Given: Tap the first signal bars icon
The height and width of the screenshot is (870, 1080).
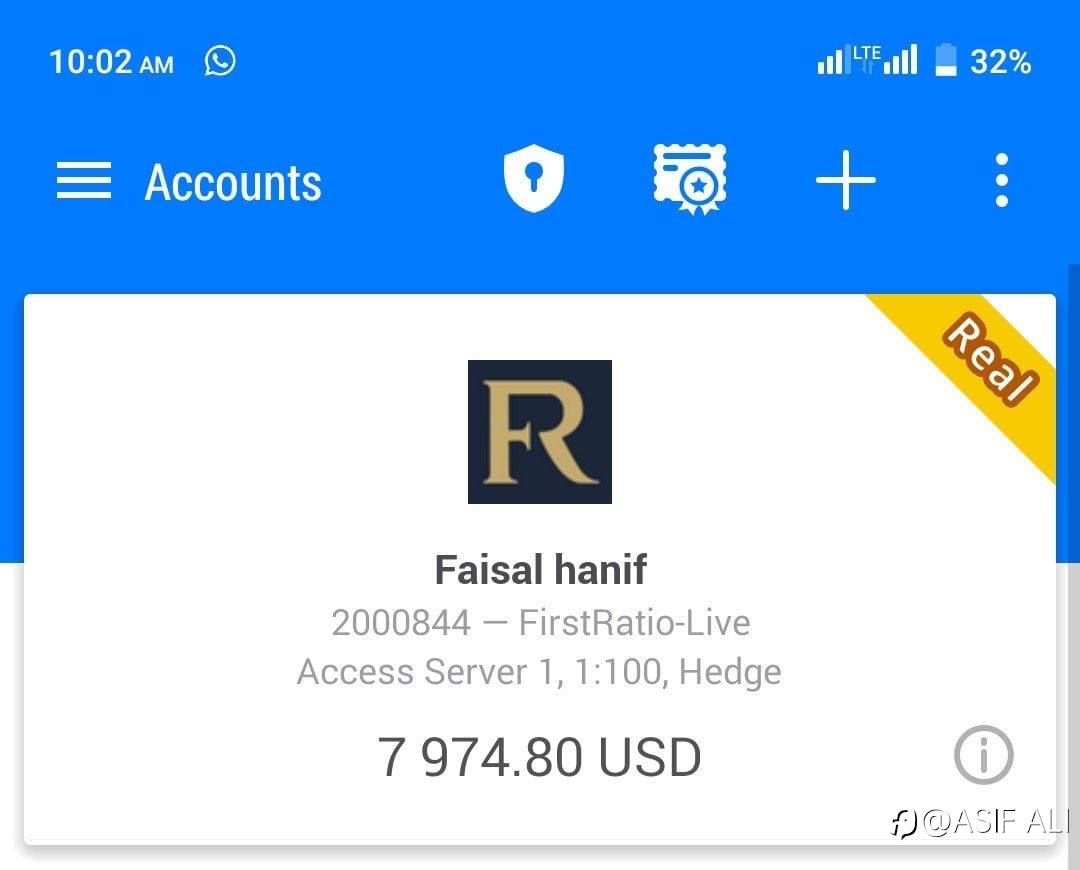Looking at the screenshot, I should pyautogui.click(x=831, y=60).
